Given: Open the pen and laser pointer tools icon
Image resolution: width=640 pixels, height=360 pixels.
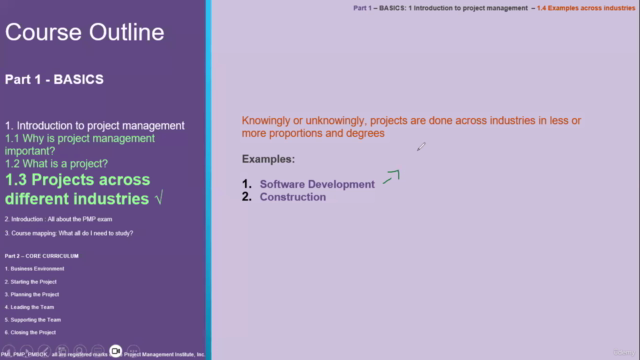Looking at the screenshot, I should (44, 351).
